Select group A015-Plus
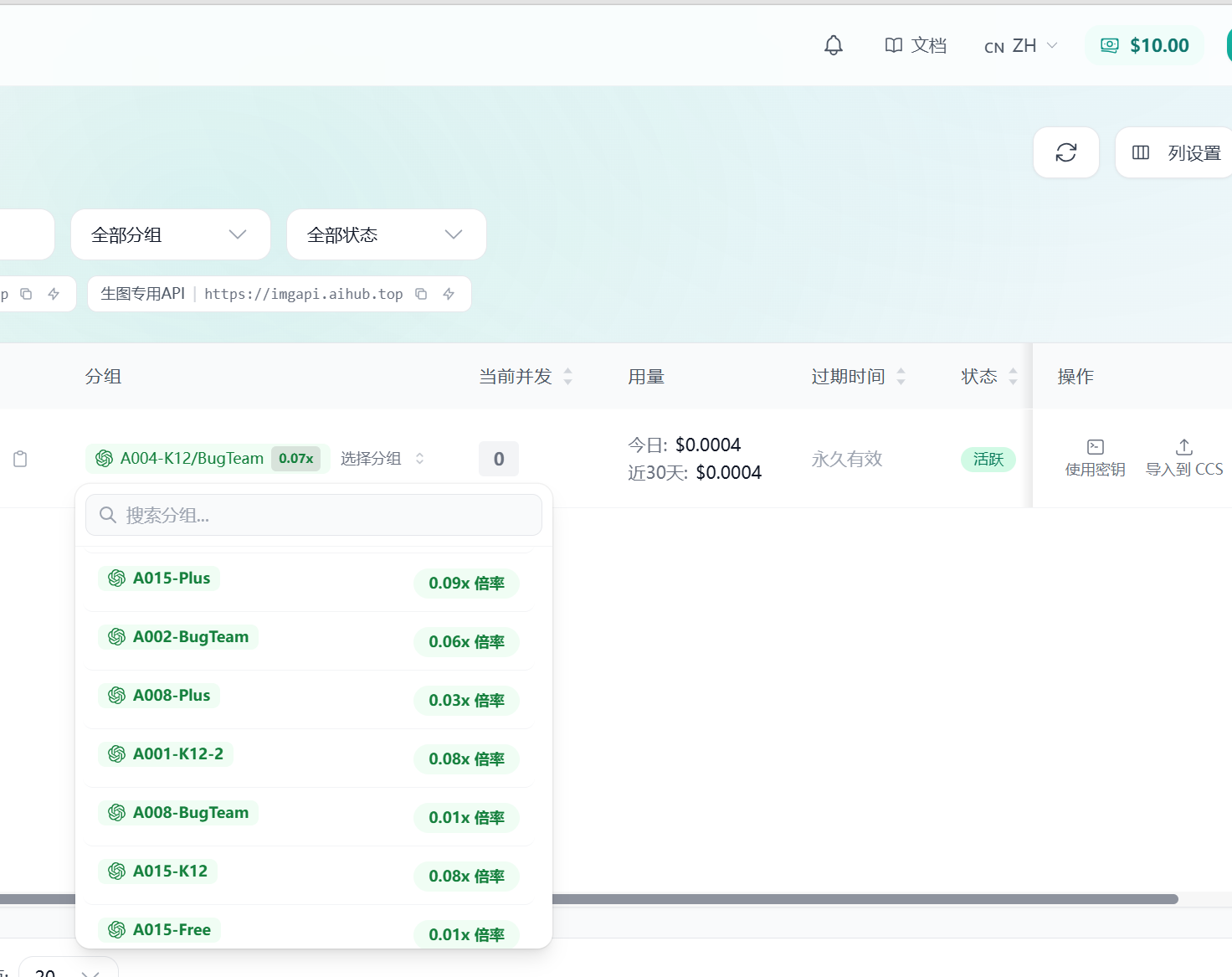 coord(309,582)
